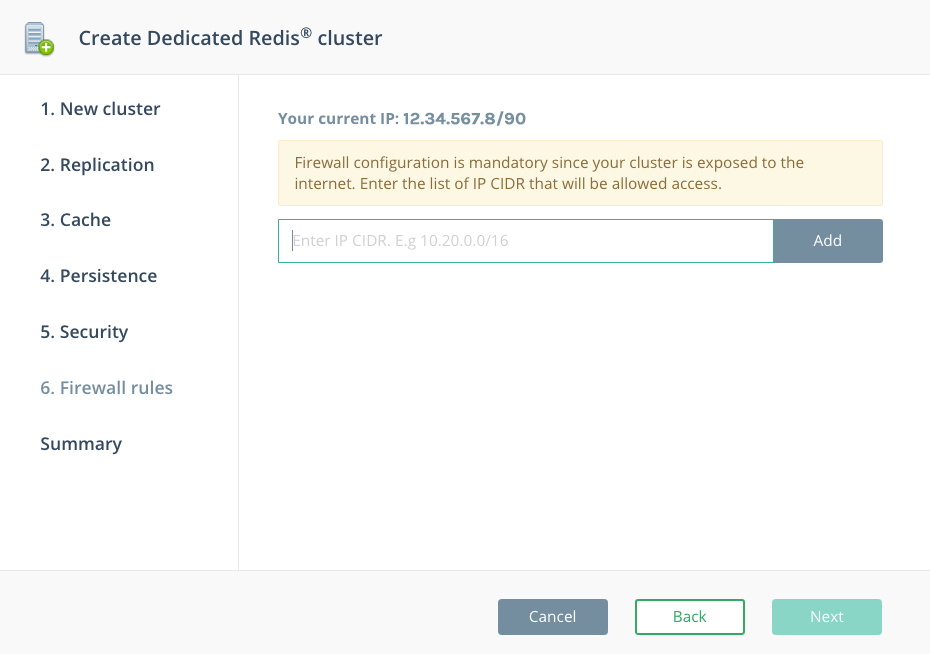Click the Next button
The height and width of the screenshot is (654, 930).
click(827, 617)
